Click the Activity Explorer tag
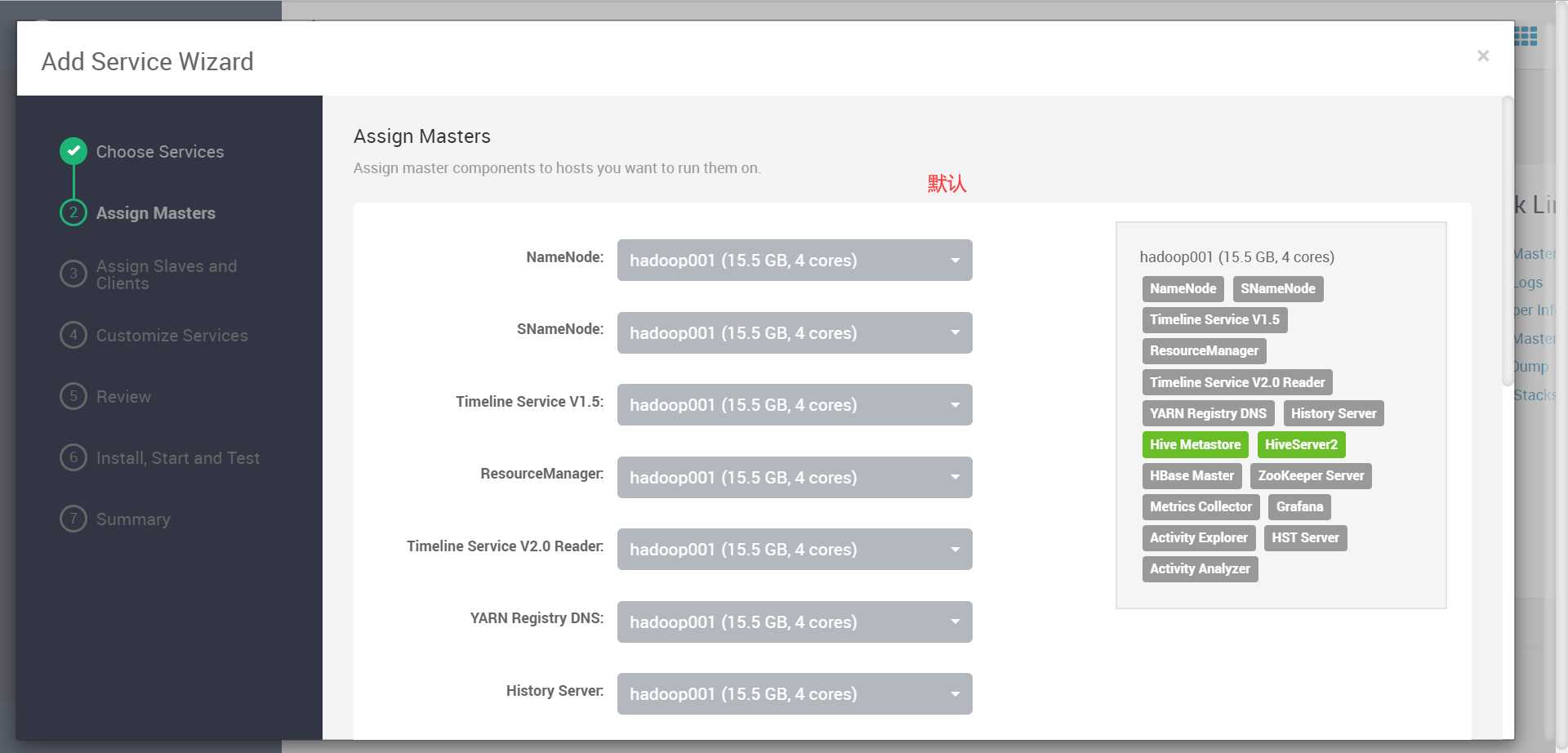Viewport: 1568px width, 753px height. click(x=1198, y=537)
